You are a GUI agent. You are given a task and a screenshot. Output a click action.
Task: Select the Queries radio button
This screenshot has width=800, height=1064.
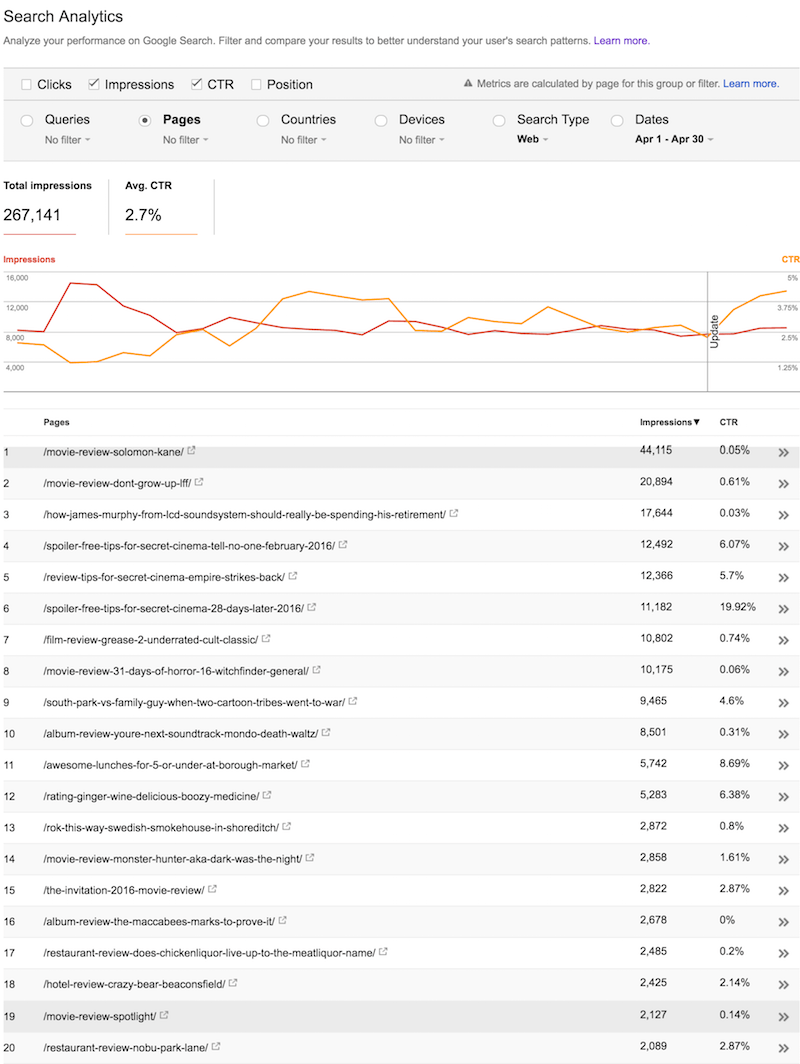26,119
